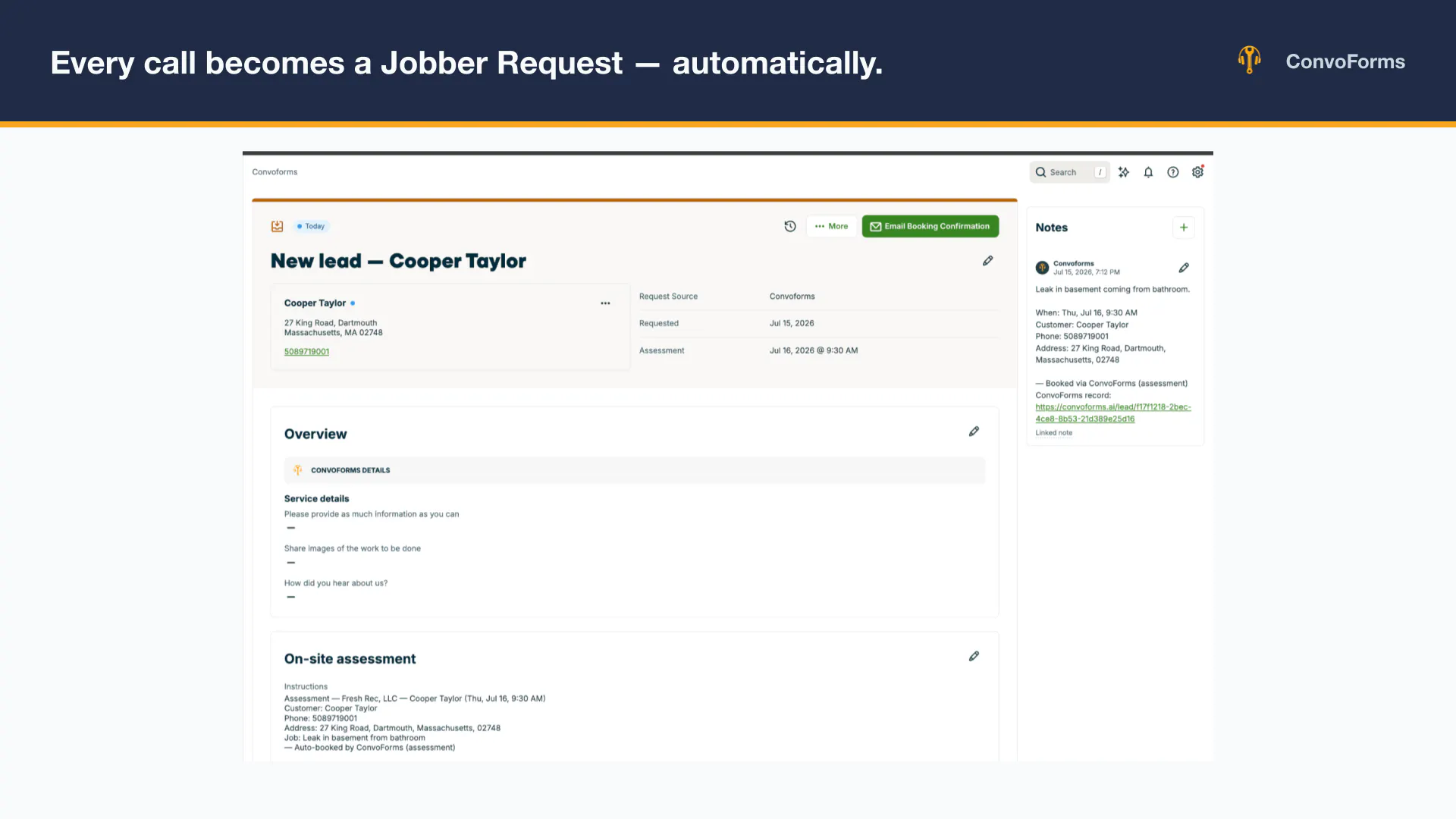Open the settings gear icon
Image resolution: width=1456 pixels, height=819 pixels.
click(1197, 172)
